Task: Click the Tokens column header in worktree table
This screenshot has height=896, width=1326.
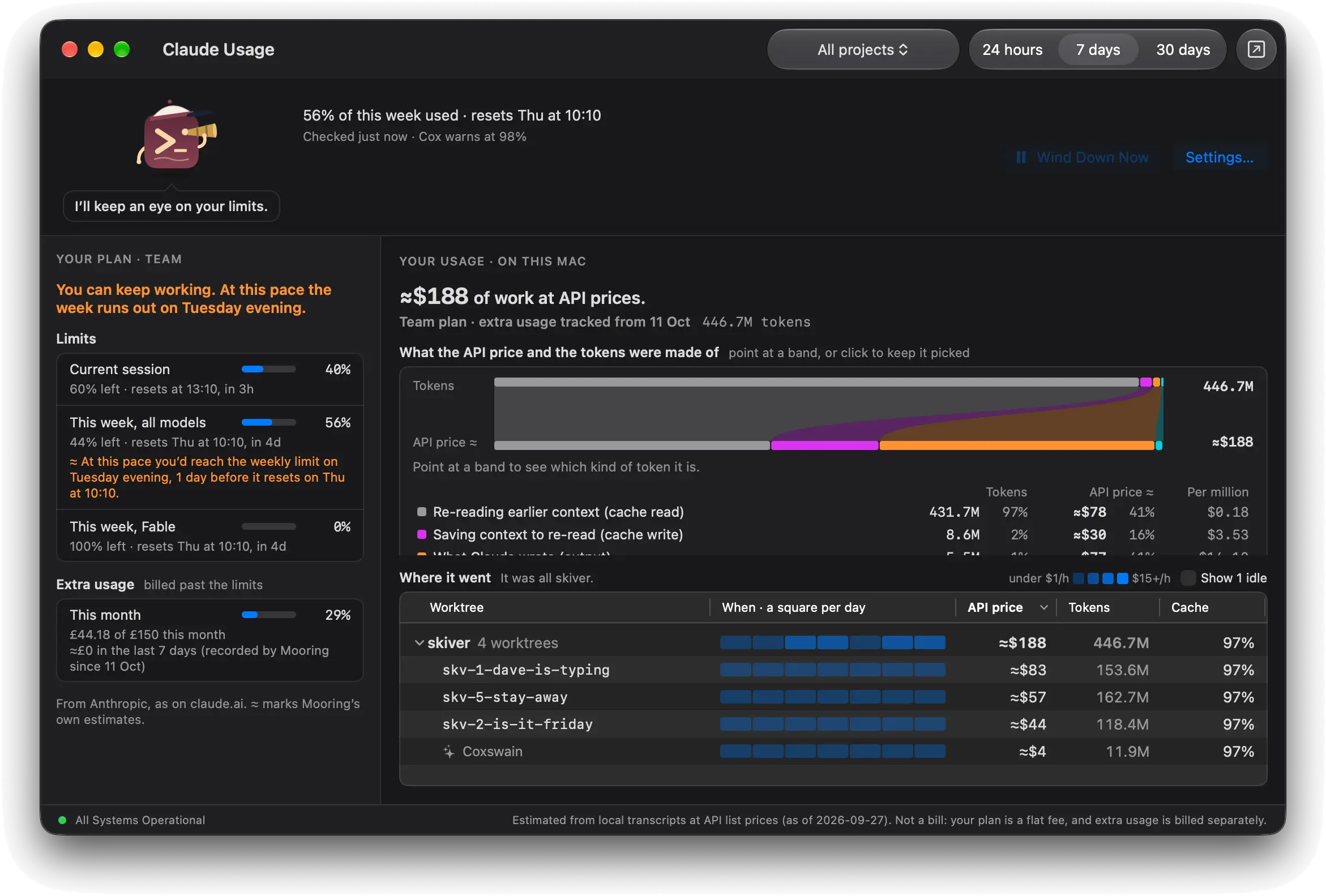Action: pyautogui.click(x=1107, y=607)
